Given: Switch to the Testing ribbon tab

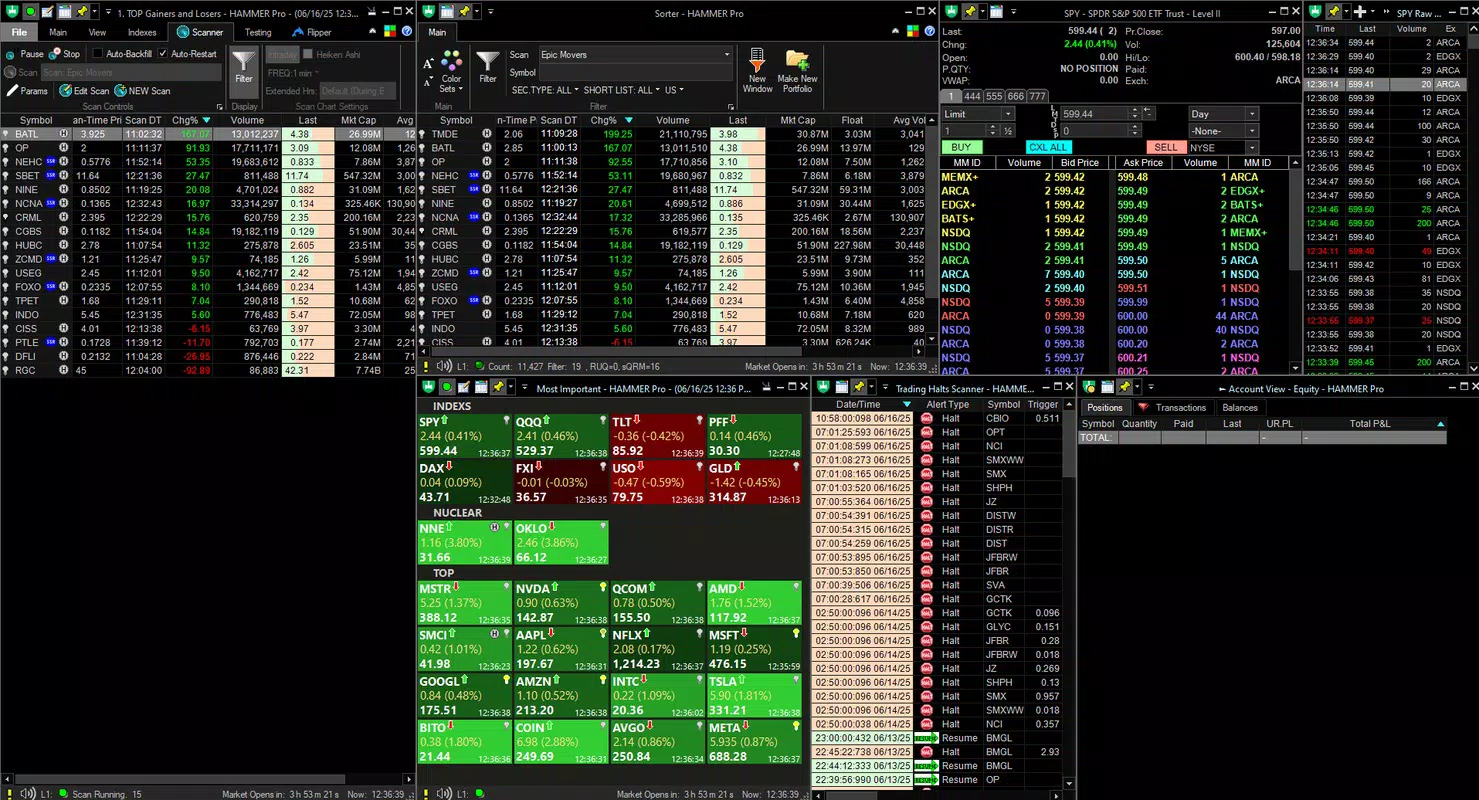Looking at the screenshot, I should coord(258,32).
